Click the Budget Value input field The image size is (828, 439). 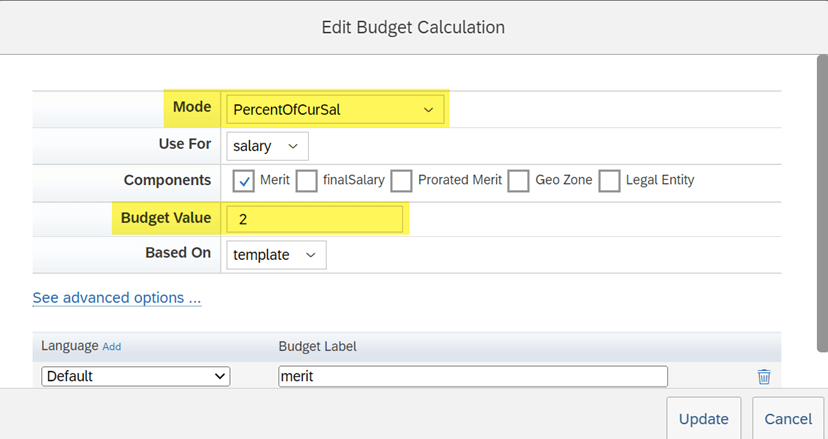[315, 219]
